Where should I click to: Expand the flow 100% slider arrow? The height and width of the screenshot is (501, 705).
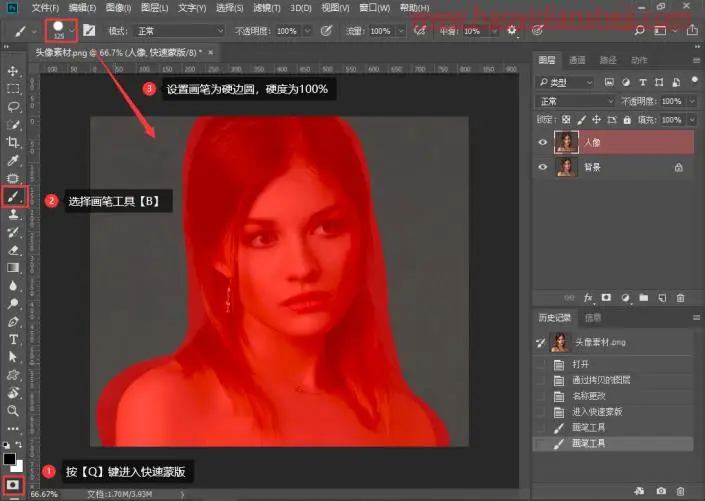pos(401,31)
